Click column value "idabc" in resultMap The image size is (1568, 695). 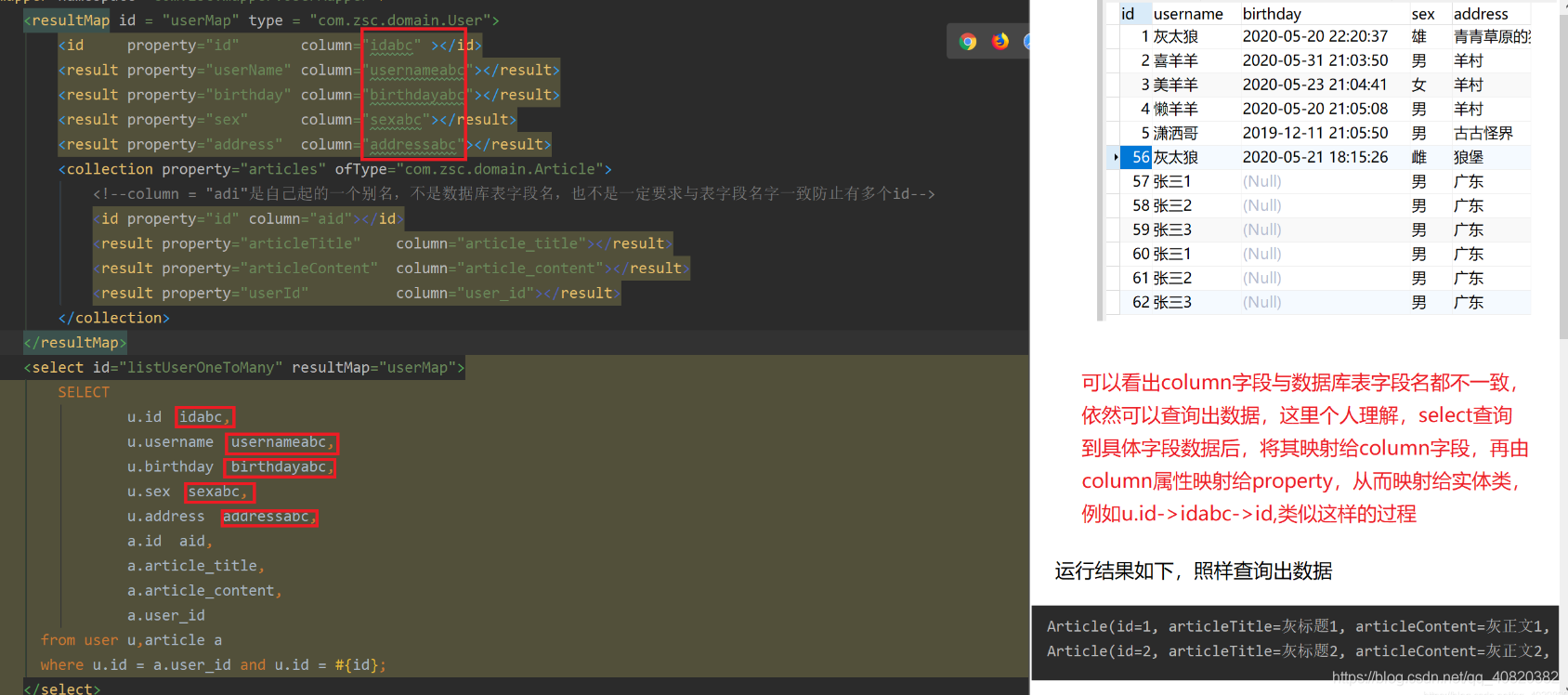coord(391,45)
